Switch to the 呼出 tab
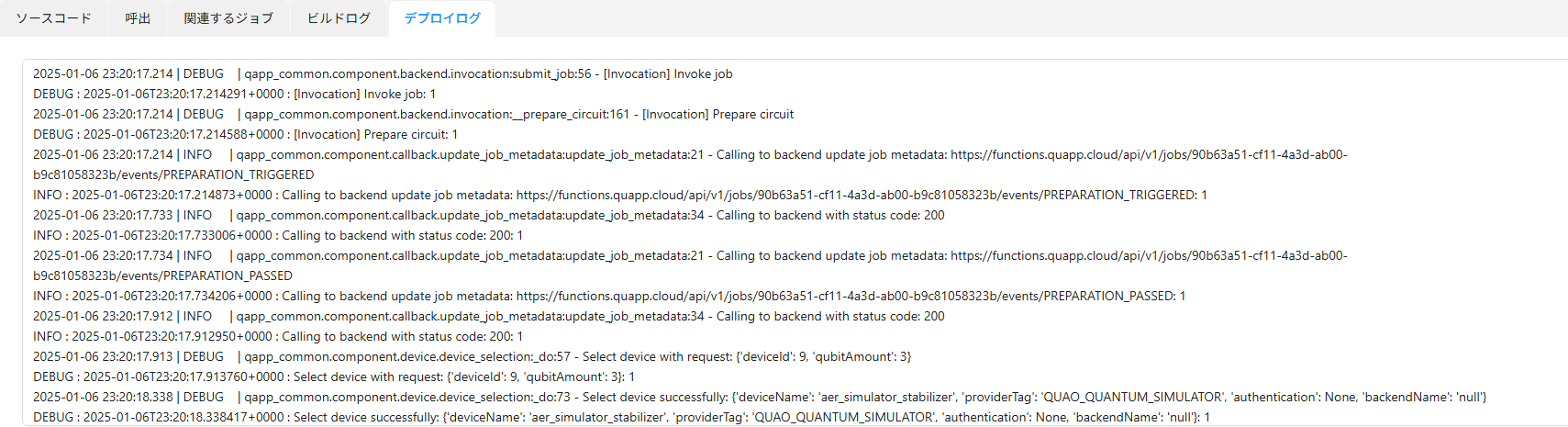The height and width of the screenshot is (427, 1568). 138,18
